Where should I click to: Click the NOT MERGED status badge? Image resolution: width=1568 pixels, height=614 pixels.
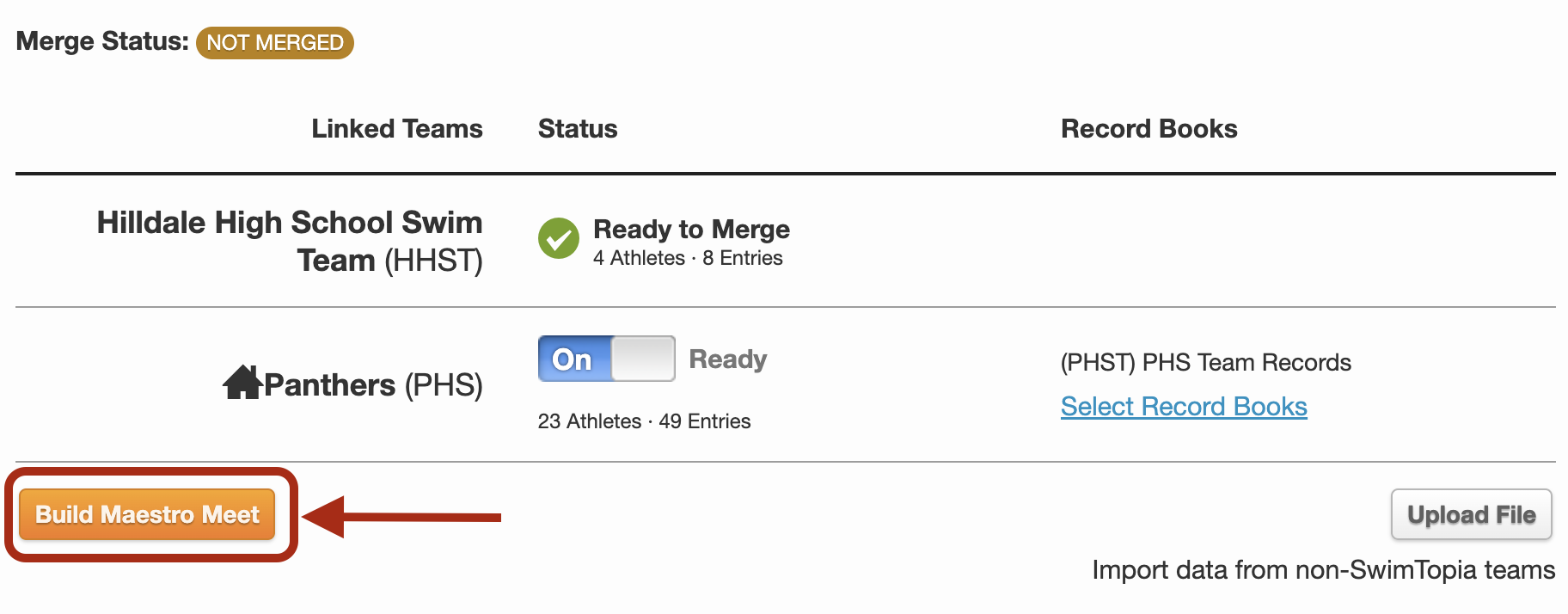tap(275, 43)
